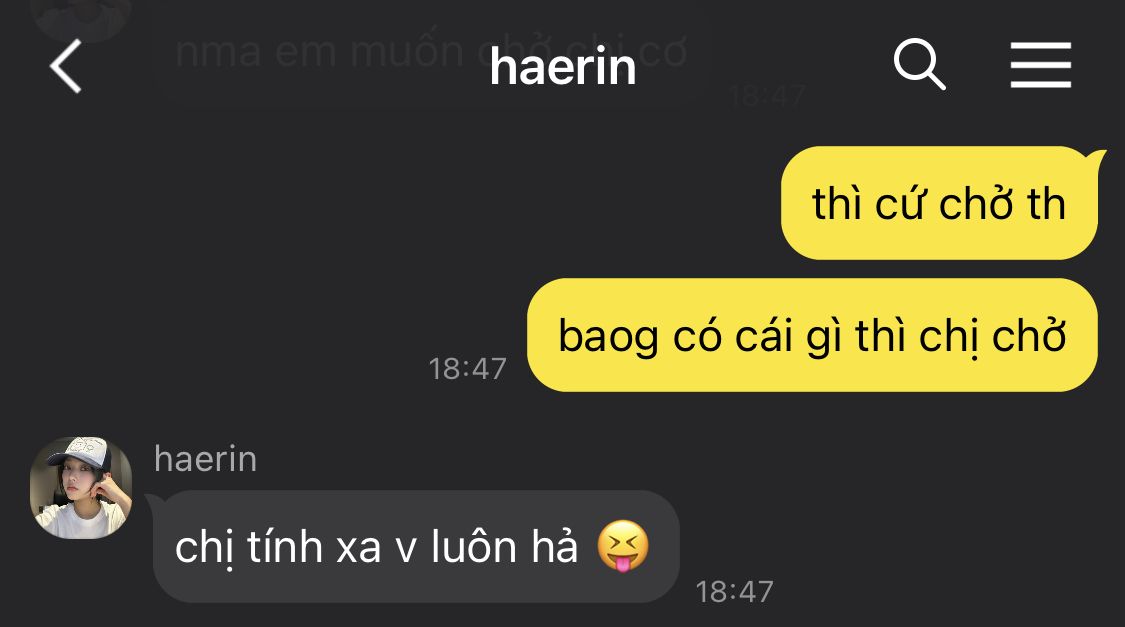Tap the 18:47 timestamp beside haerin's grey bubble
Screen dimensions: 1125x627
(734, 592)
